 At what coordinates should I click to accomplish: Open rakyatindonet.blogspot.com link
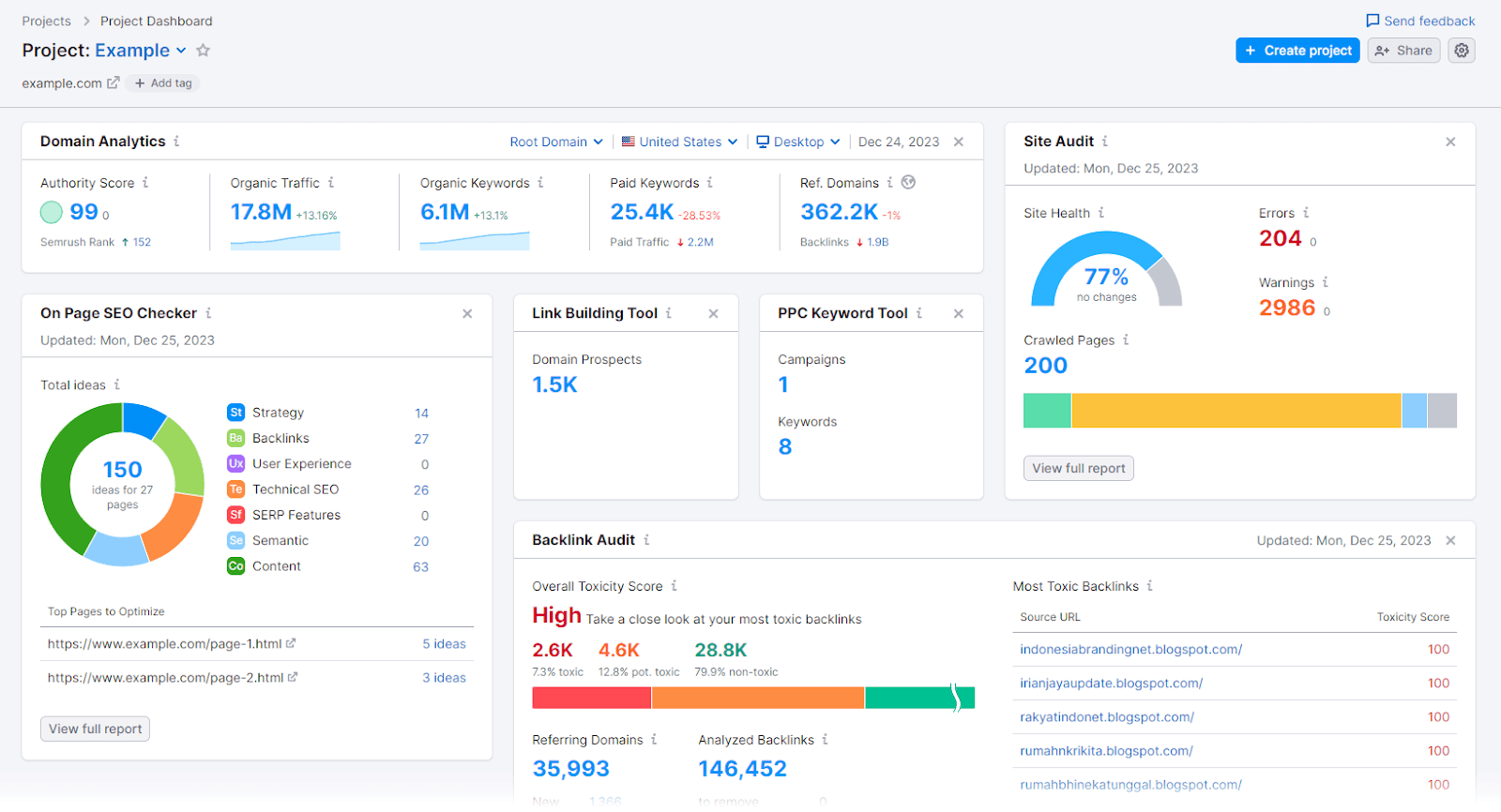[x=1107, y=716]
